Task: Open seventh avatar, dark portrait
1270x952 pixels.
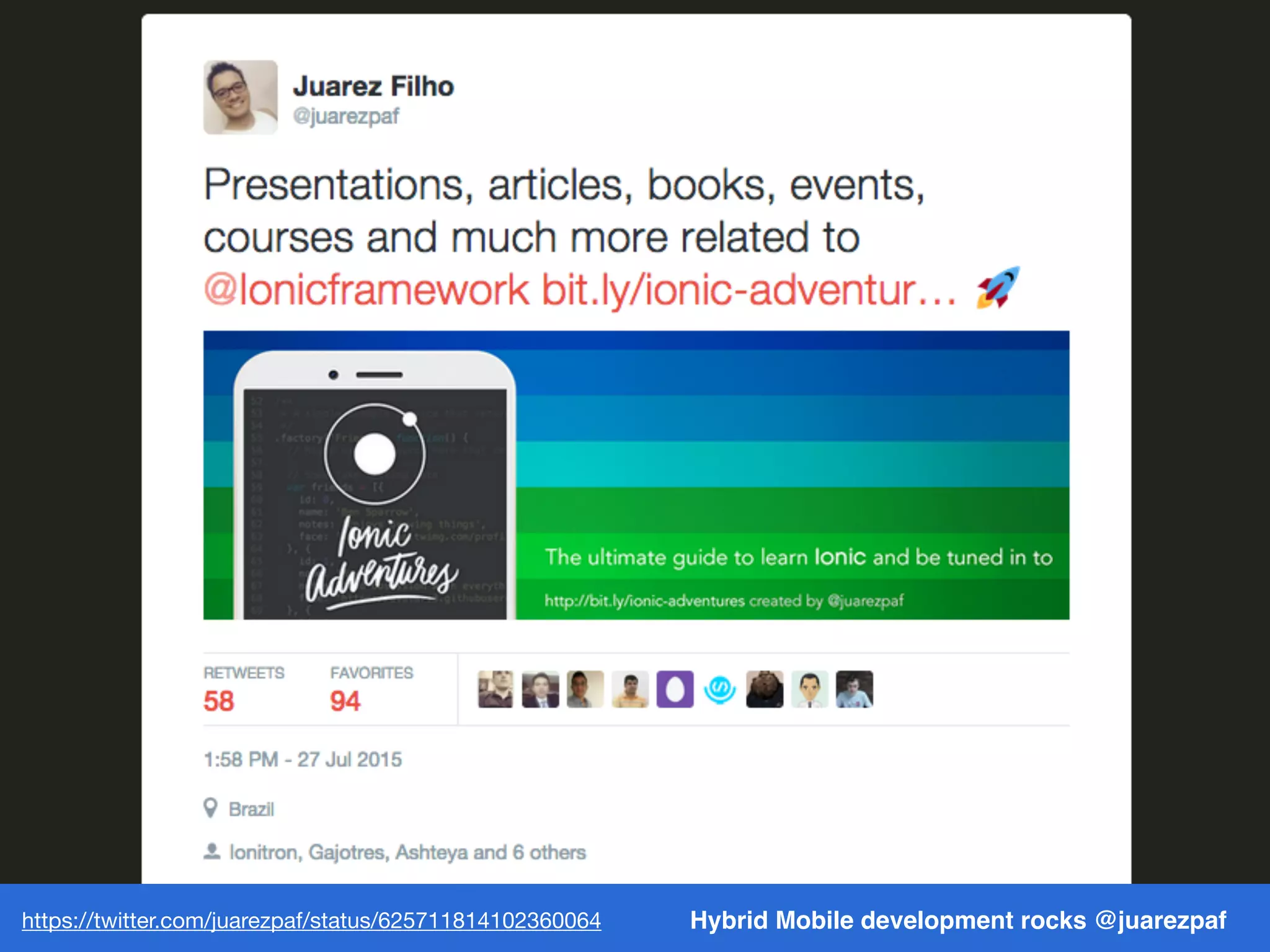Action: click(765, 689)
